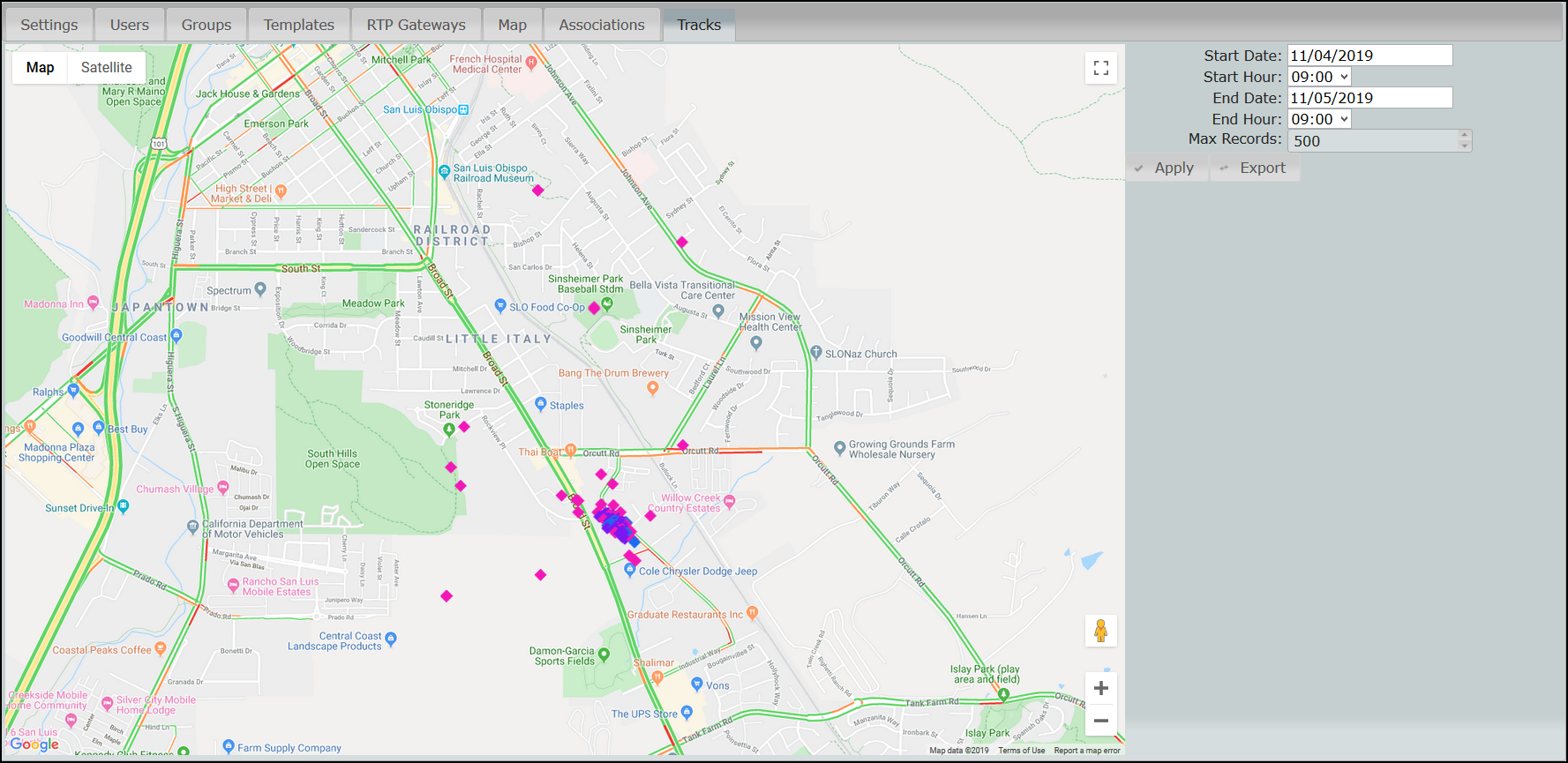Image resolution: width=1568 pixels, height=763 pixels.
Task: Increase Max Records with up arrow
Action: pos(1465,135)
